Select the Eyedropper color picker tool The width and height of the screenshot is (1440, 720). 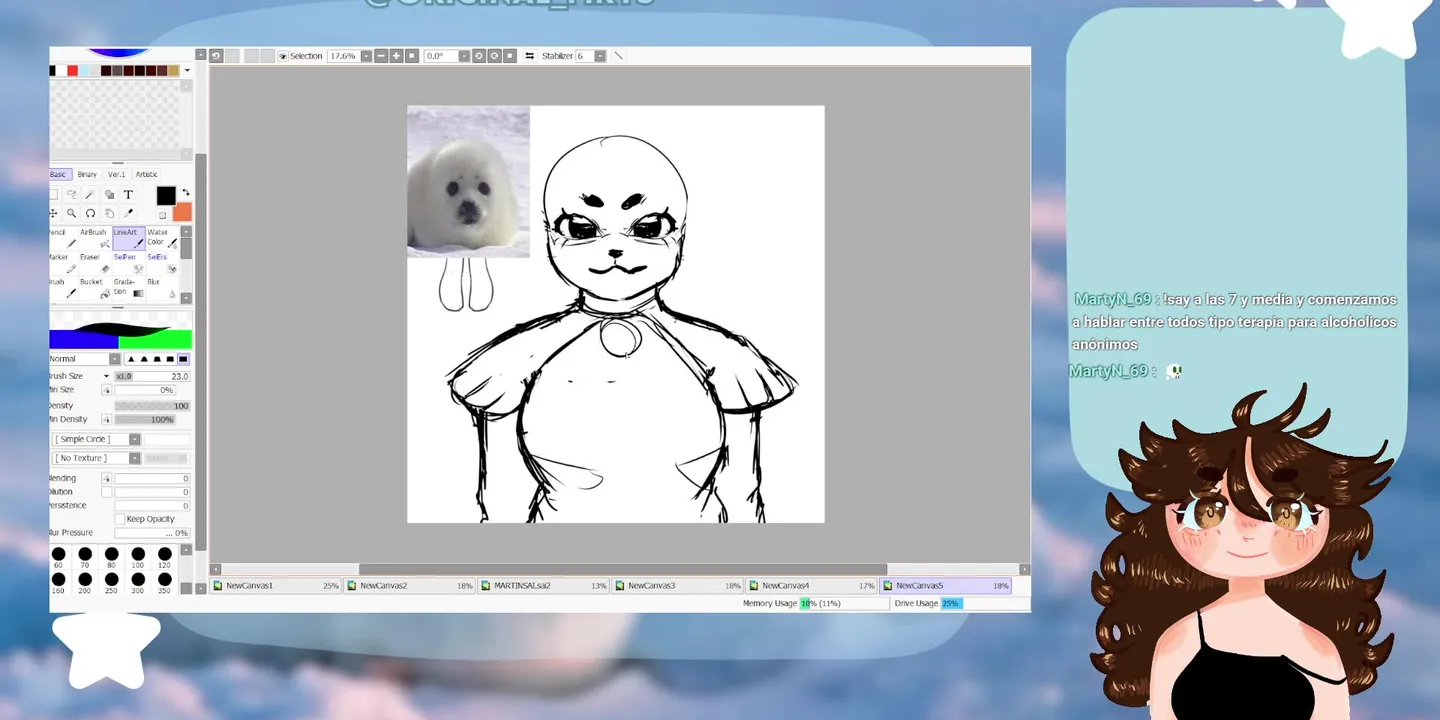coord(128,213)
